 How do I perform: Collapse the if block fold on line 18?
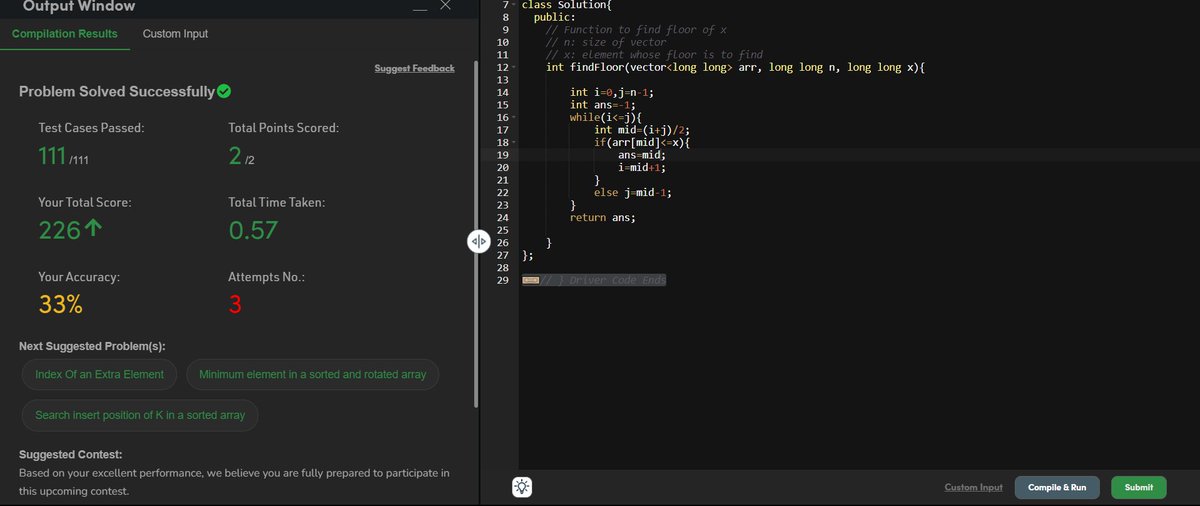coord(514,142)
